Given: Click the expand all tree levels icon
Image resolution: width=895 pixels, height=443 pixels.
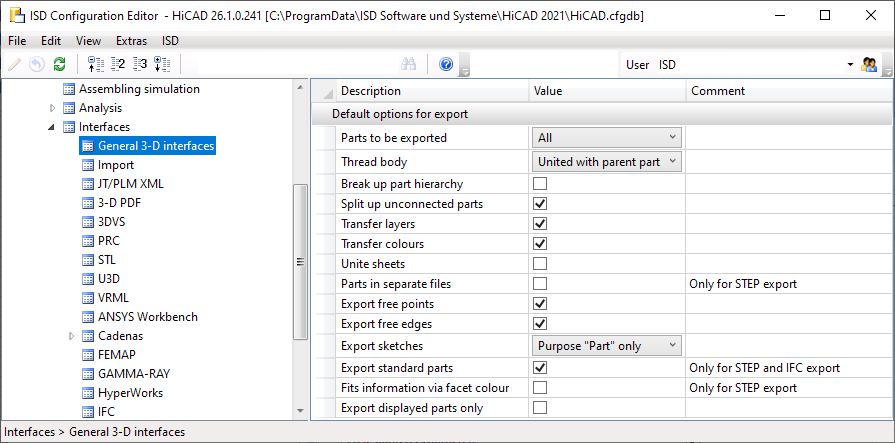Looking at the screenshot, I should 162,65.
